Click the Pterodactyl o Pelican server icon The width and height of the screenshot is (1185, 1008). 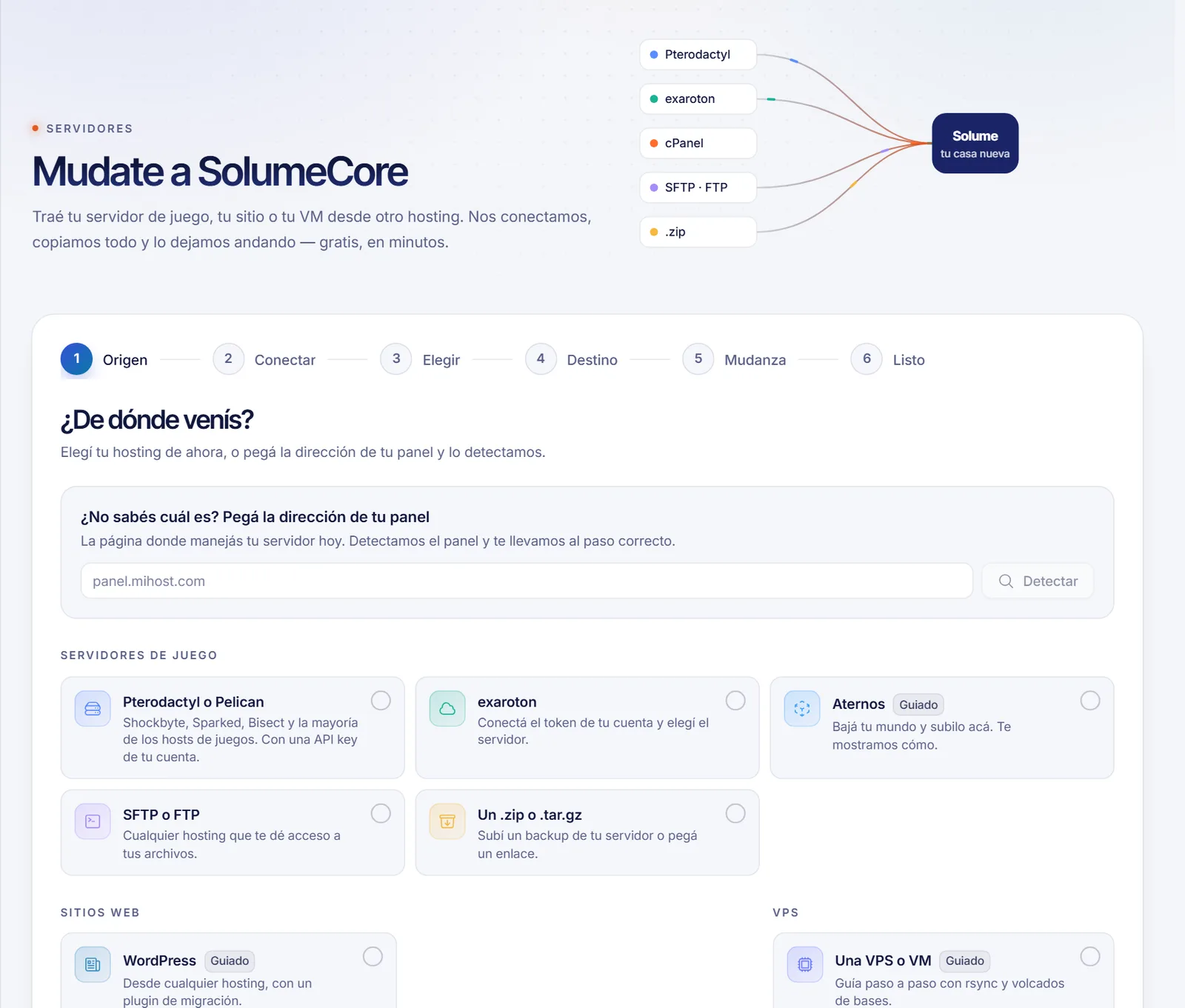coord(93,709)
